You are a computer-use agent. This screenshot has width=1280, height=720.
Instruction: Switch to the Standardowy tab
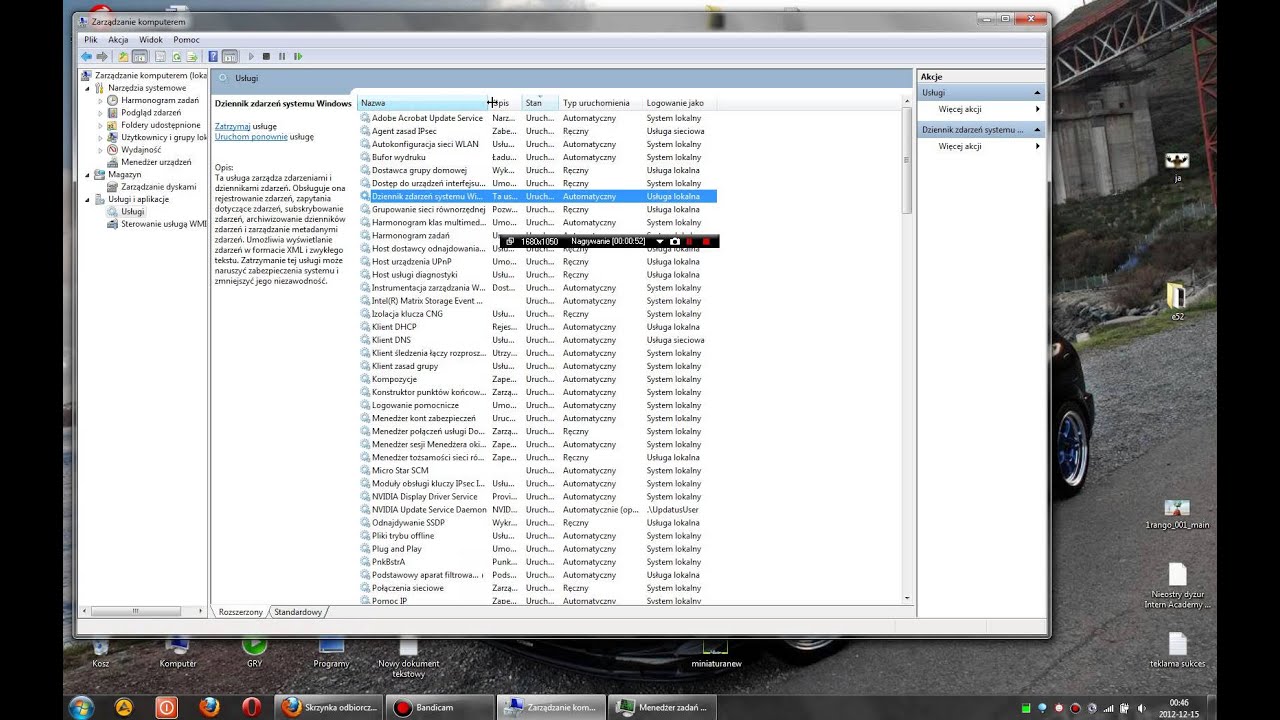(298, 612)
